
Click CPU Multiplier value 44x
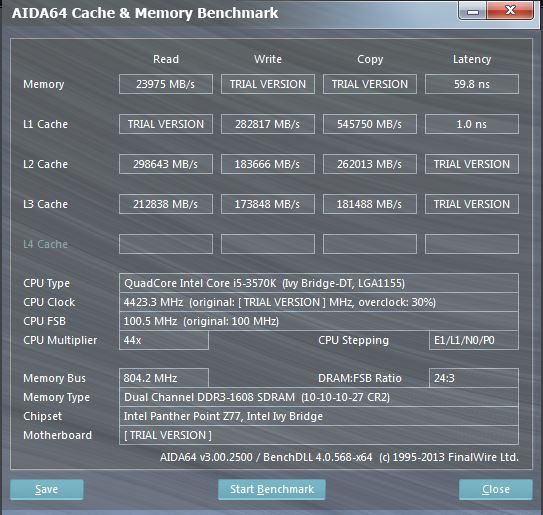pyautogui.click(x=164, y=340)
